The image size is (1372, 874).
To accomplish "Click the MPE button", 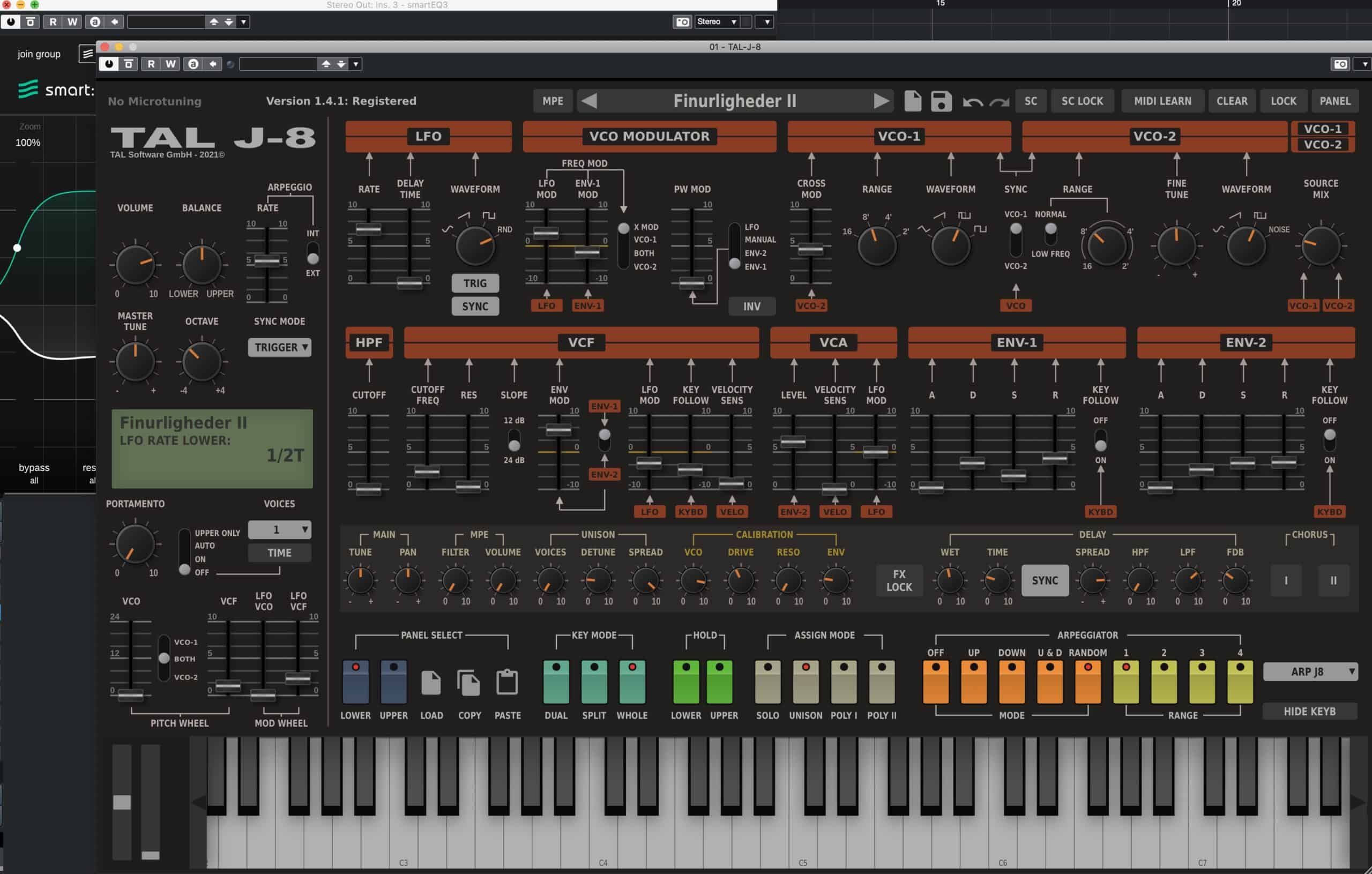I will pyautogui.click(x=553, y=101).
